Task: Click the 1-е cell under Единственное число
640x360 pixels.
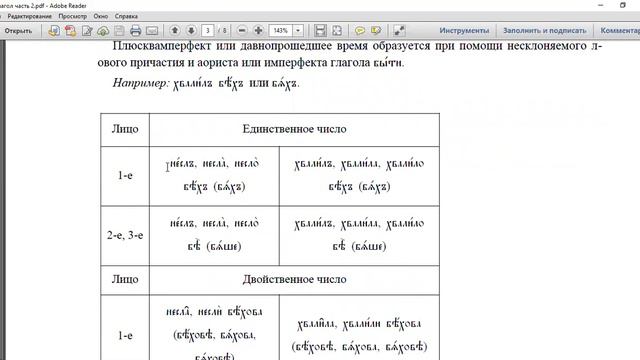Action: [x=125, y=176]
